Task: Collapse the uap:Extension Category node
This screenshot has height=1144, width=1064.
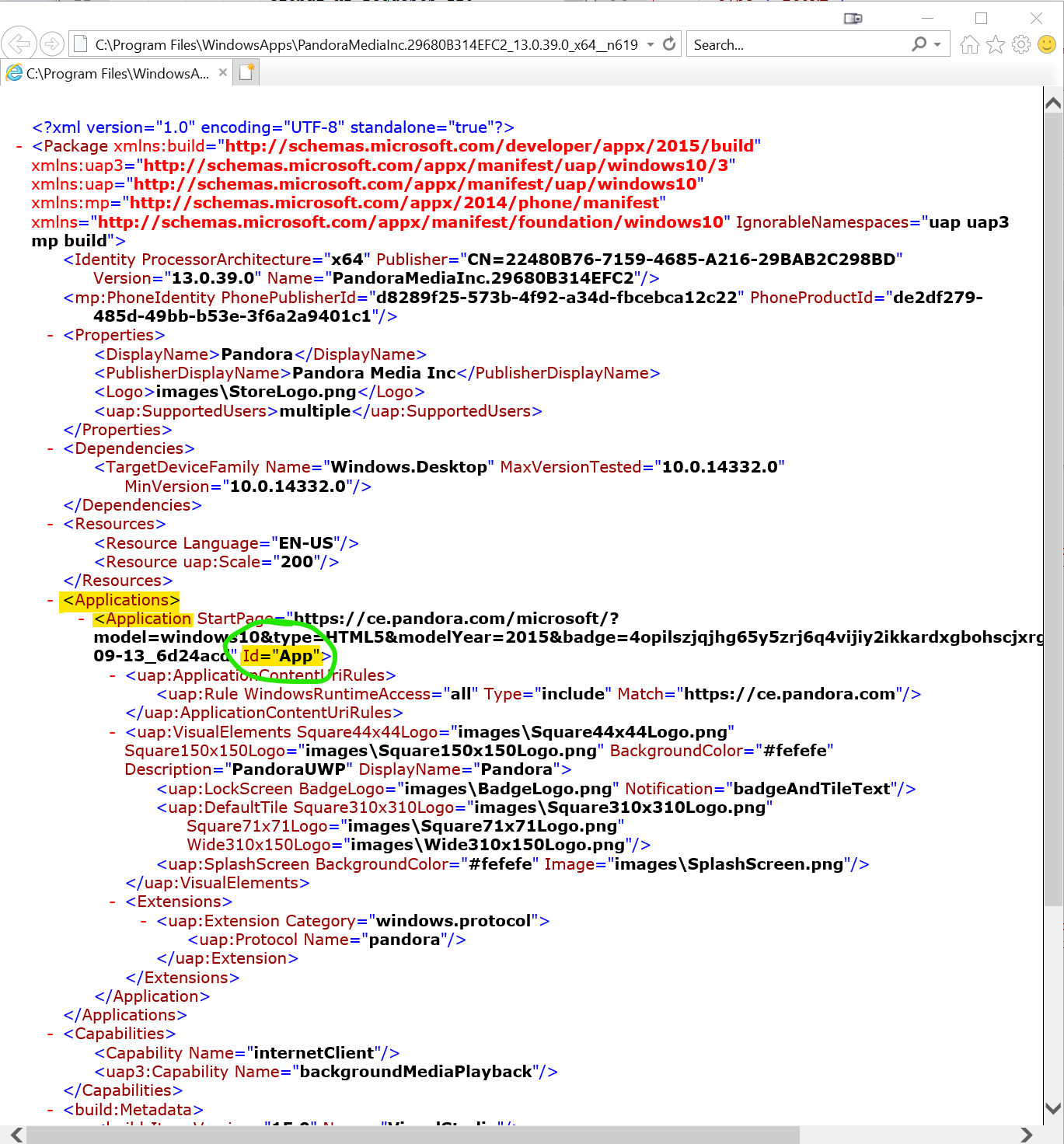Action: click(144, 921)
